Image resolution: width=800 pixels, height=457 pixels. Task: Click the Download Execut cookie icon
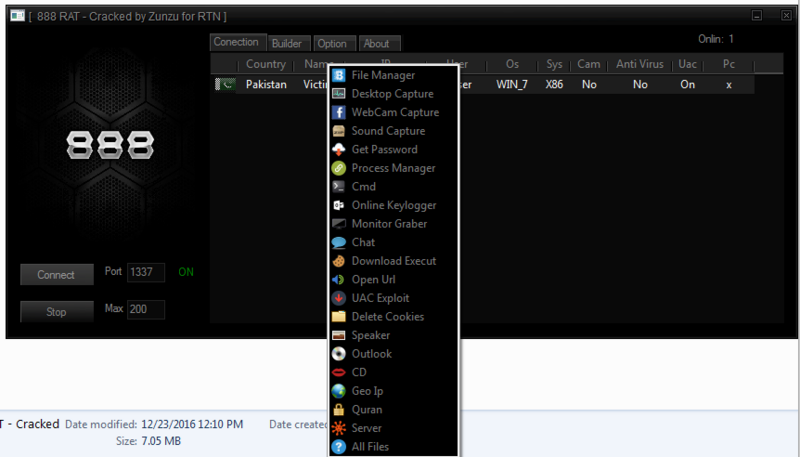click(x=339, y=261)
